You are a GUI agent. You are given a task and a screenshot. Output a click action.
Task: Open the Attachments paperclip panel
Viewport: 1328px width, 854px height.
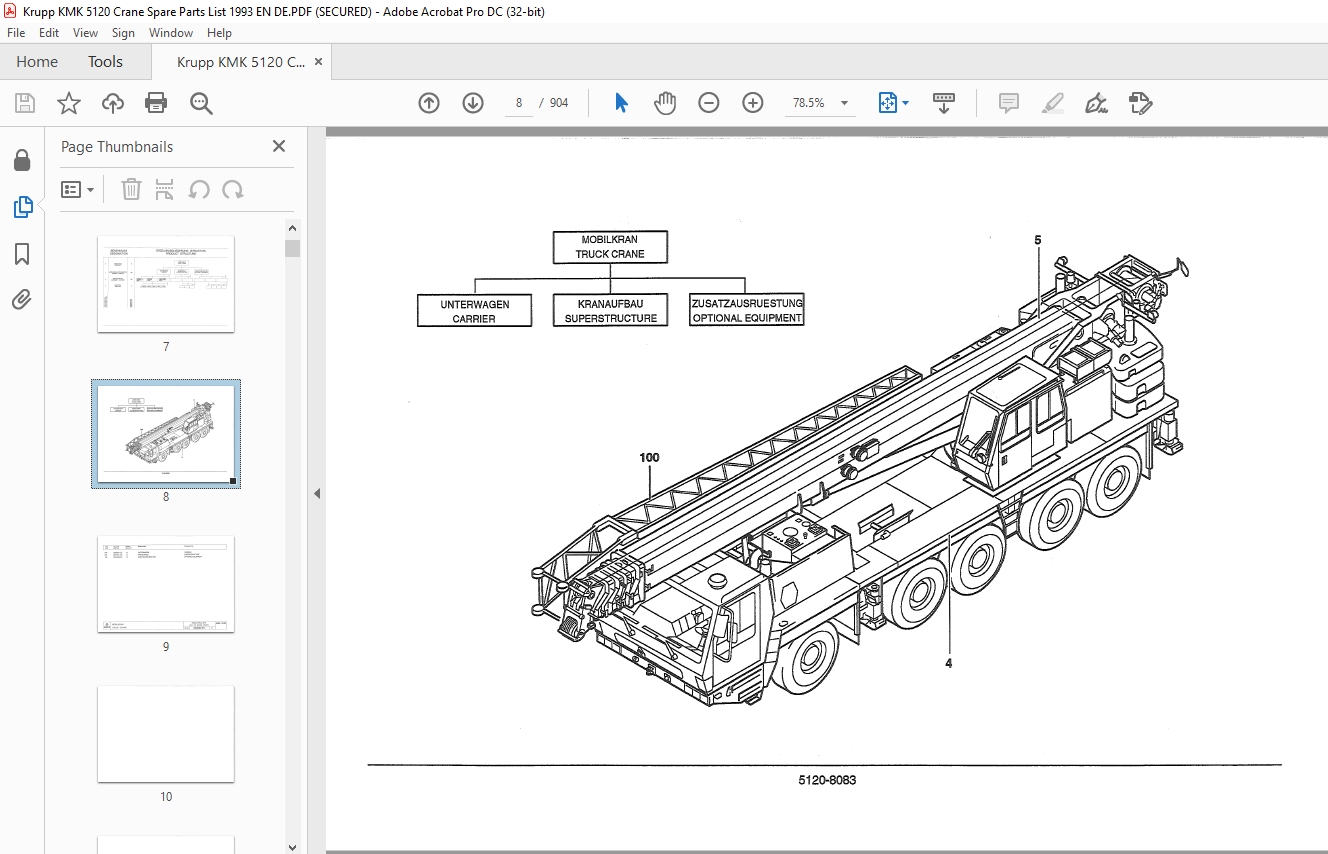(x=22, y=300)
